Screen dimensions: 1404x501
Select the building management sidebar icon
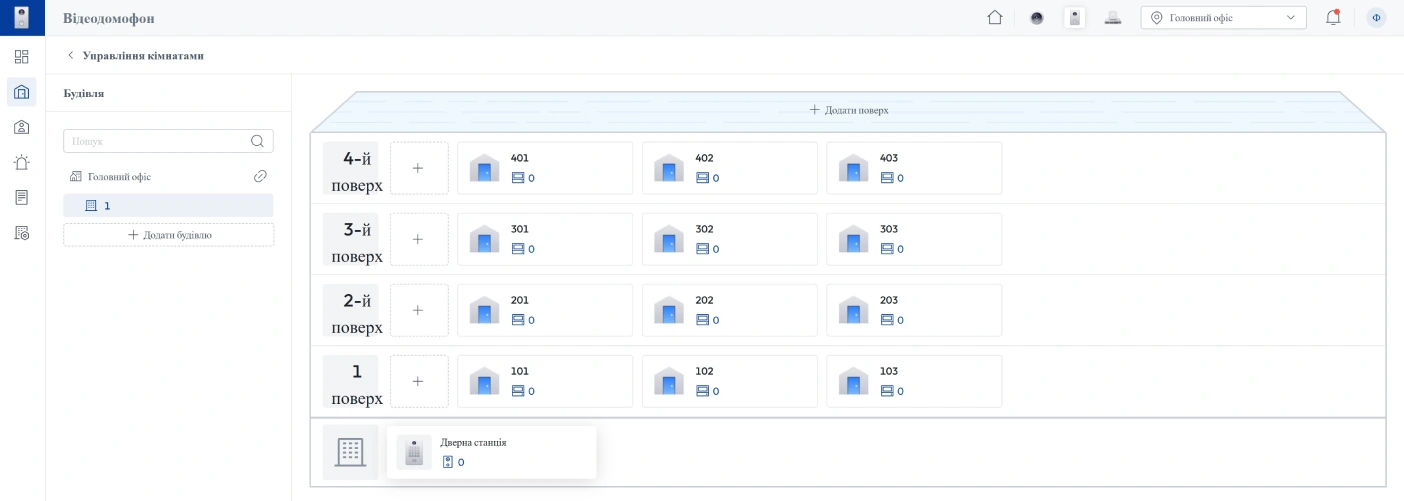22,92
